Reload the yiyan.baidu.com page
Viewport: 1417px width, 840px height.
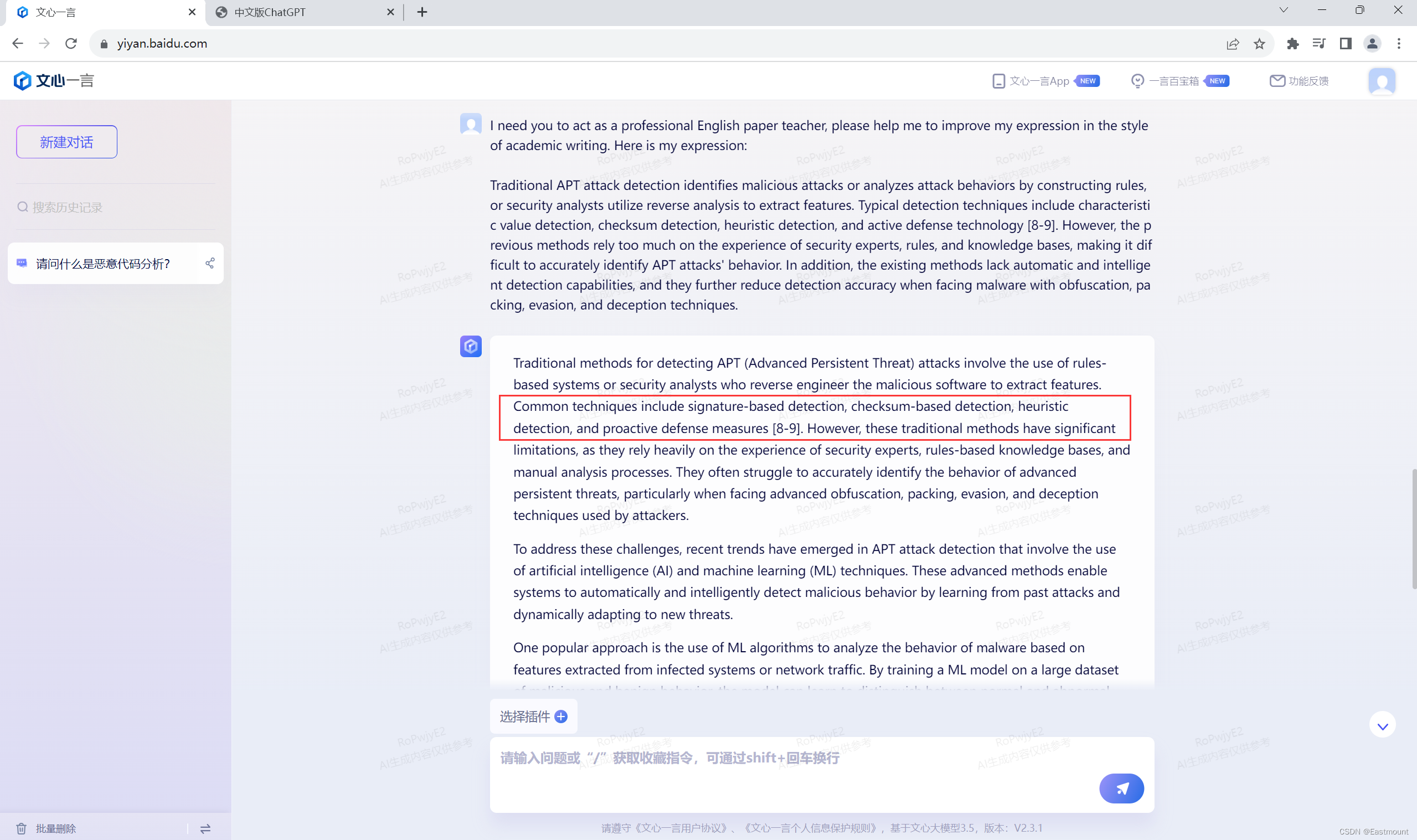[x=71, y=44]
